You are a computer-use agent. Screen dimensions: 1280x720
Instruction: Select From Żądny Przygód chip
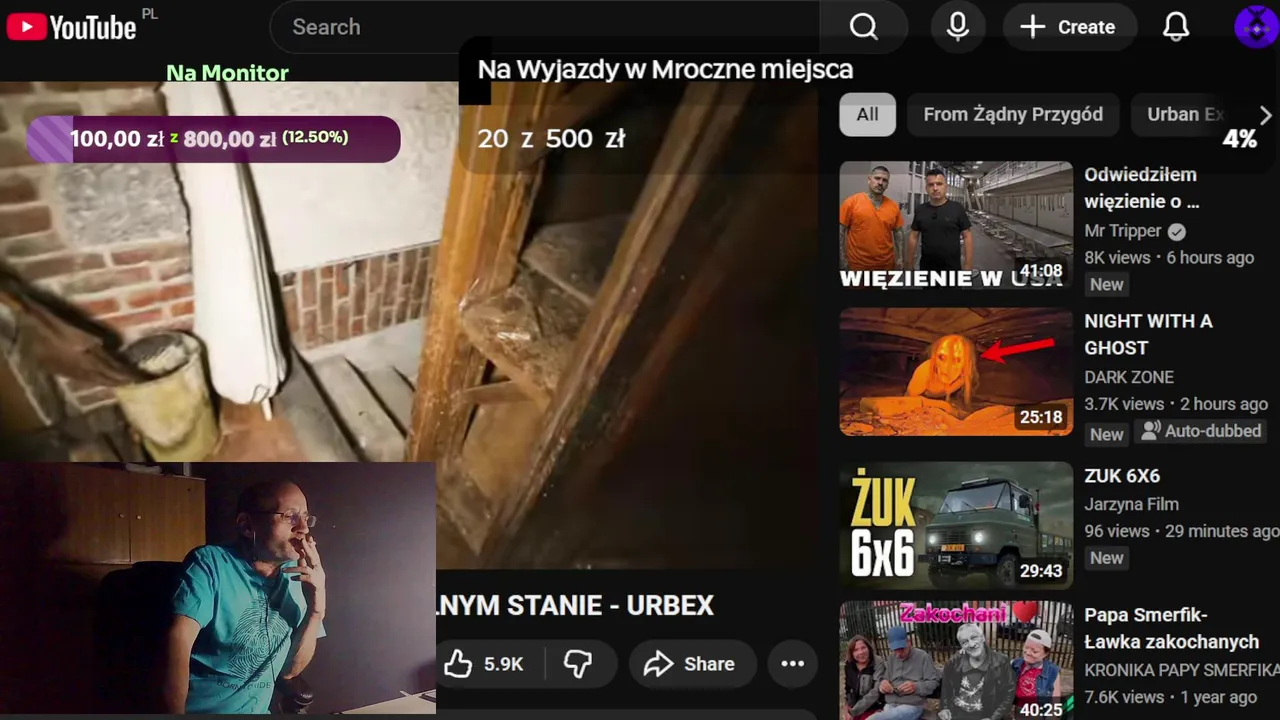[x=1013, y=115]
